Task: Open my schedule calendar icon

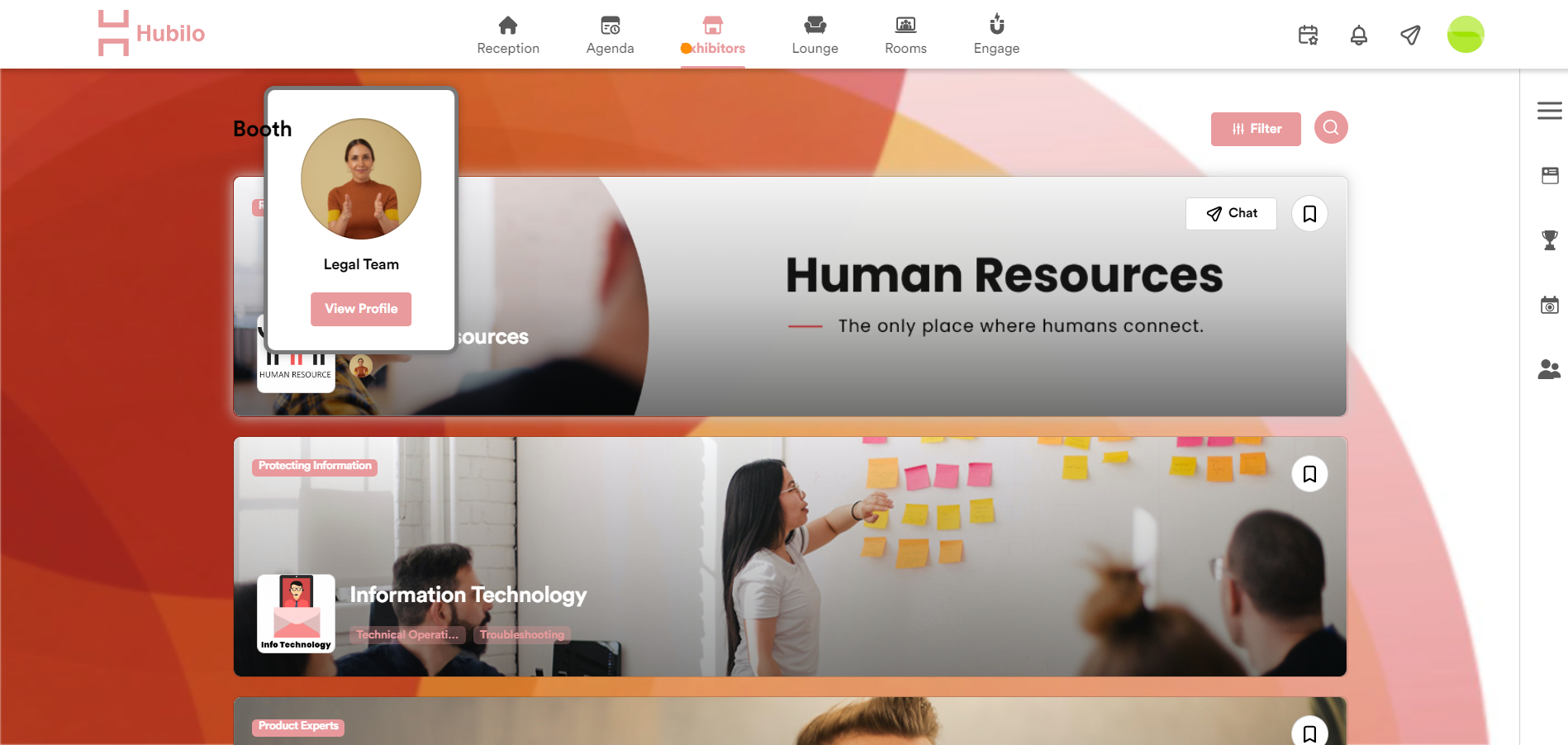Action: tap(1308, 35)
